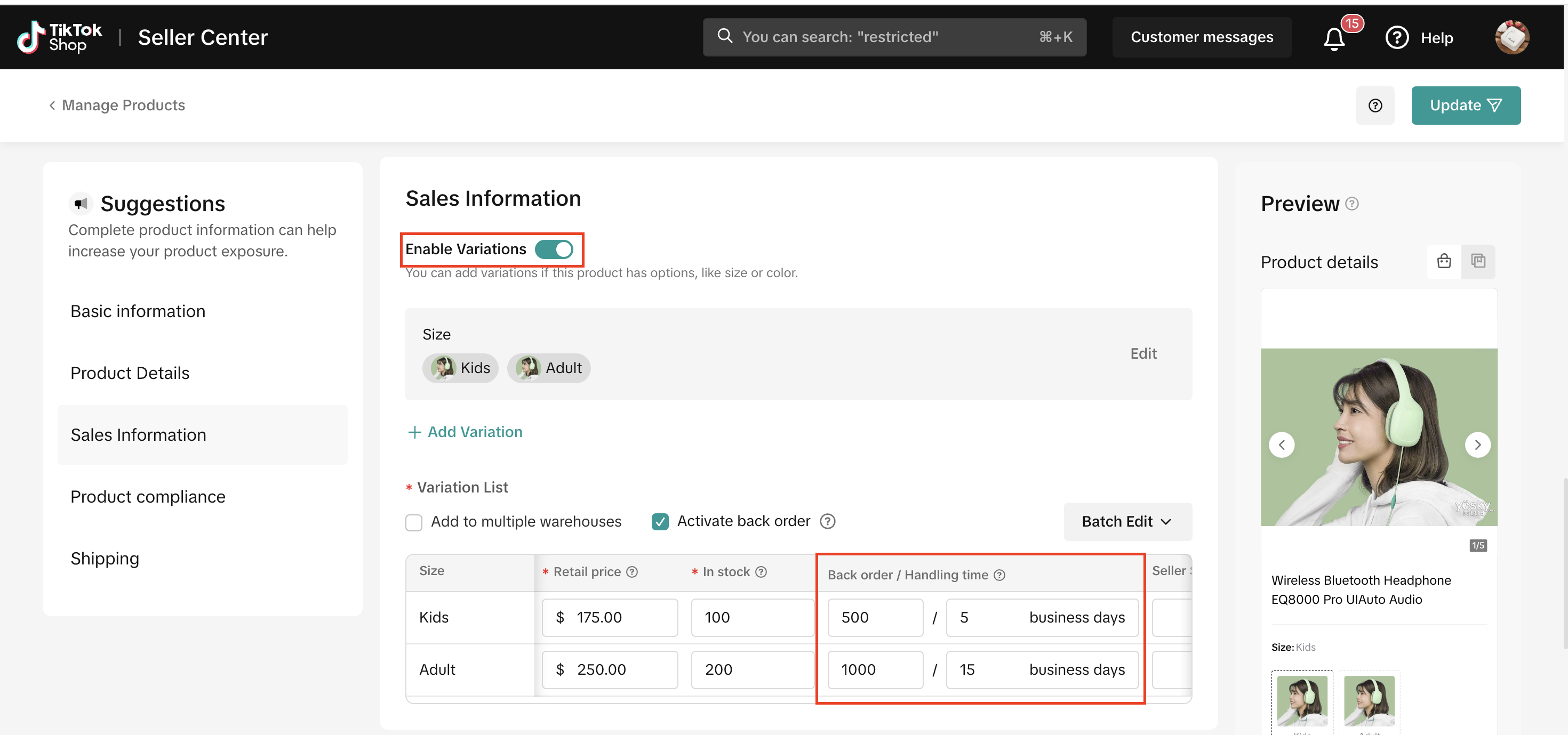Click the Retail price help icon
Screen dimensions: 1568x735
(632, 572)
